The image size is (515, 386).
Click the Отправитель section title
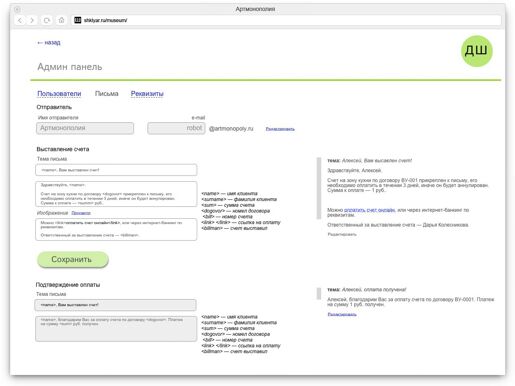54,107
